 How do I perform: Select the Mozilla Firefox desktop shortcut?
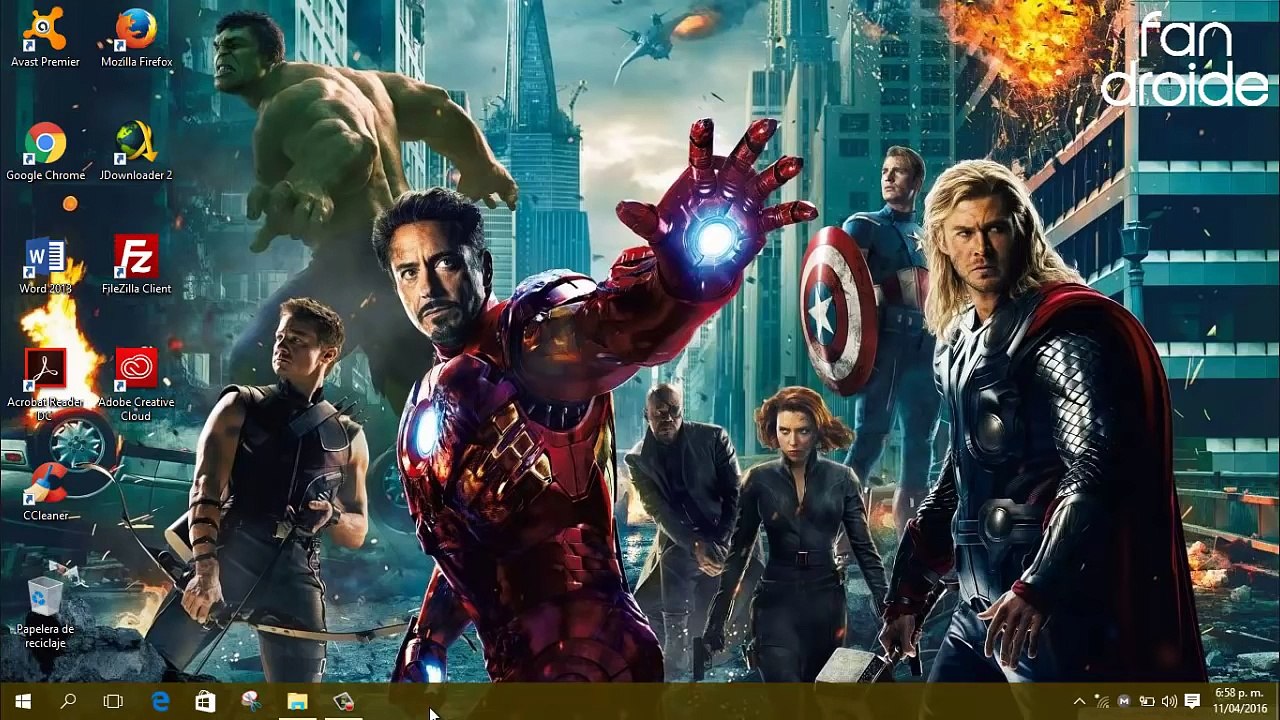point(136,38)
